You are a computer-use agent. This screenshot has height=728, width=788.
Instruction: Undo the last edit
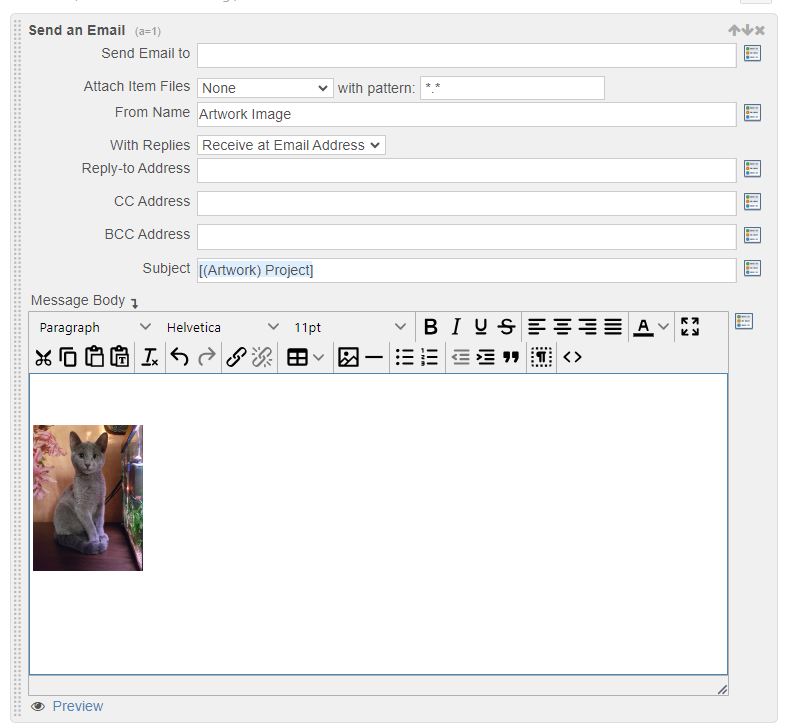pyautogui.click(x=180, y=358)
